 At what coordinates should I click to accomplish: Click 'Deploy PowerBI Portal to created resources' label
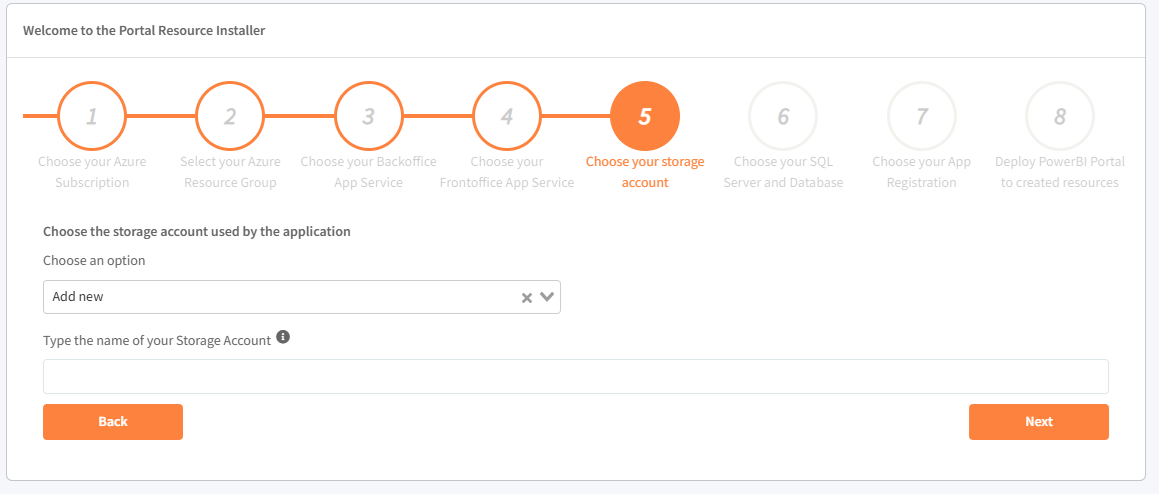[1060, 172]
